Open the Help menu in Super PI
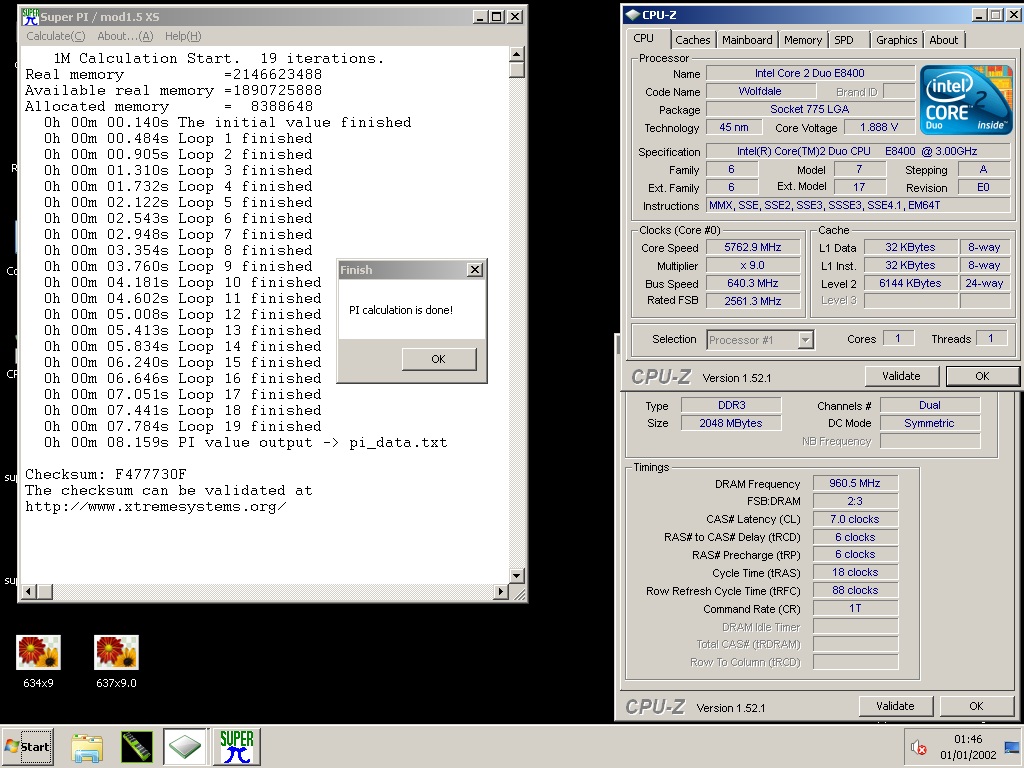This screenshot has width=1024, height=768. 183,36
